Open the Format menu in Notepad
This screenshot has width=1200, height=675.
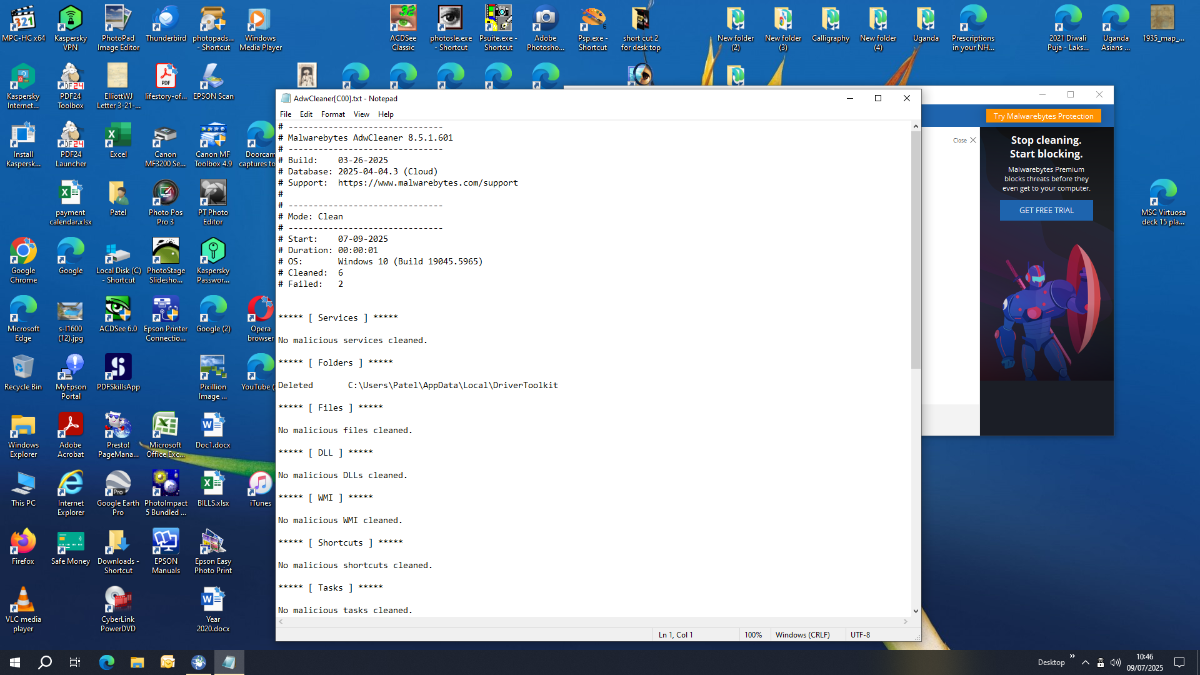(x=332, y=114)
